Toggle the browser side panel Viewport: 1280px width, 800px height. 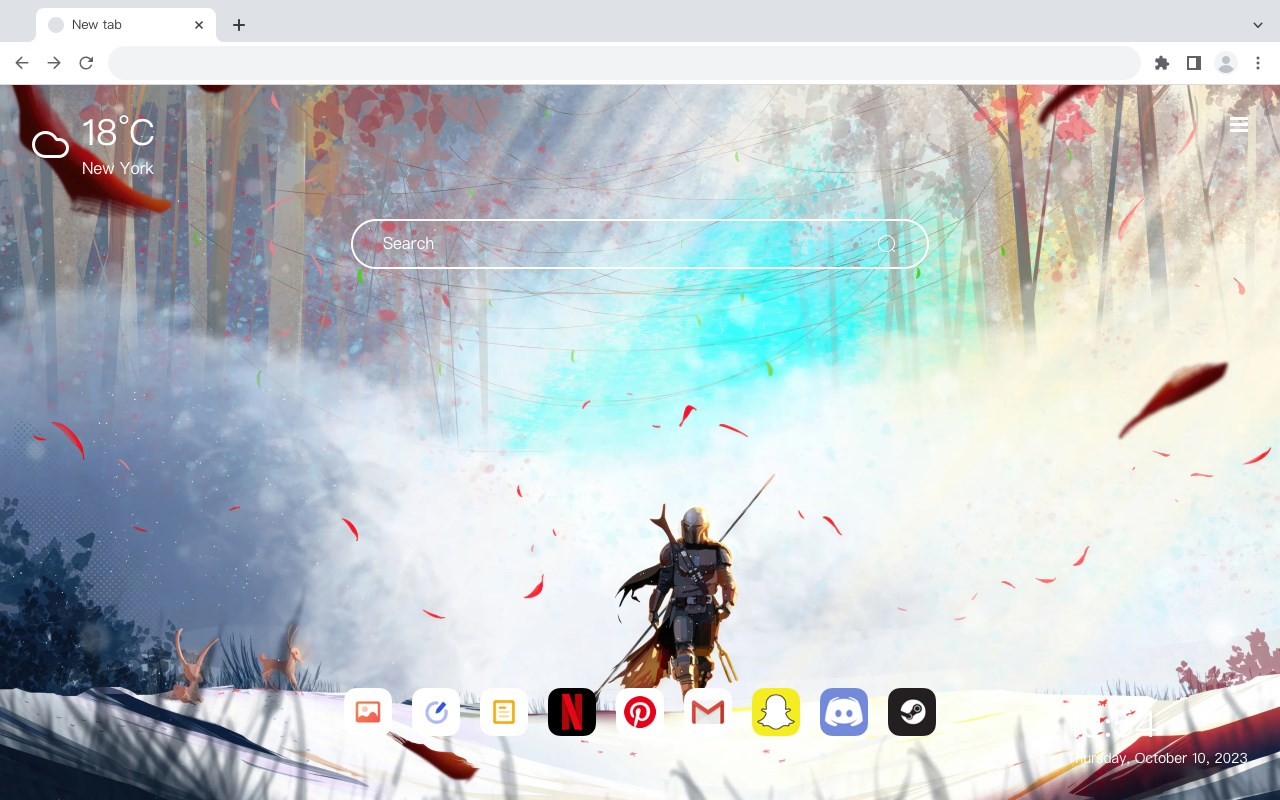coord(1193,63)
